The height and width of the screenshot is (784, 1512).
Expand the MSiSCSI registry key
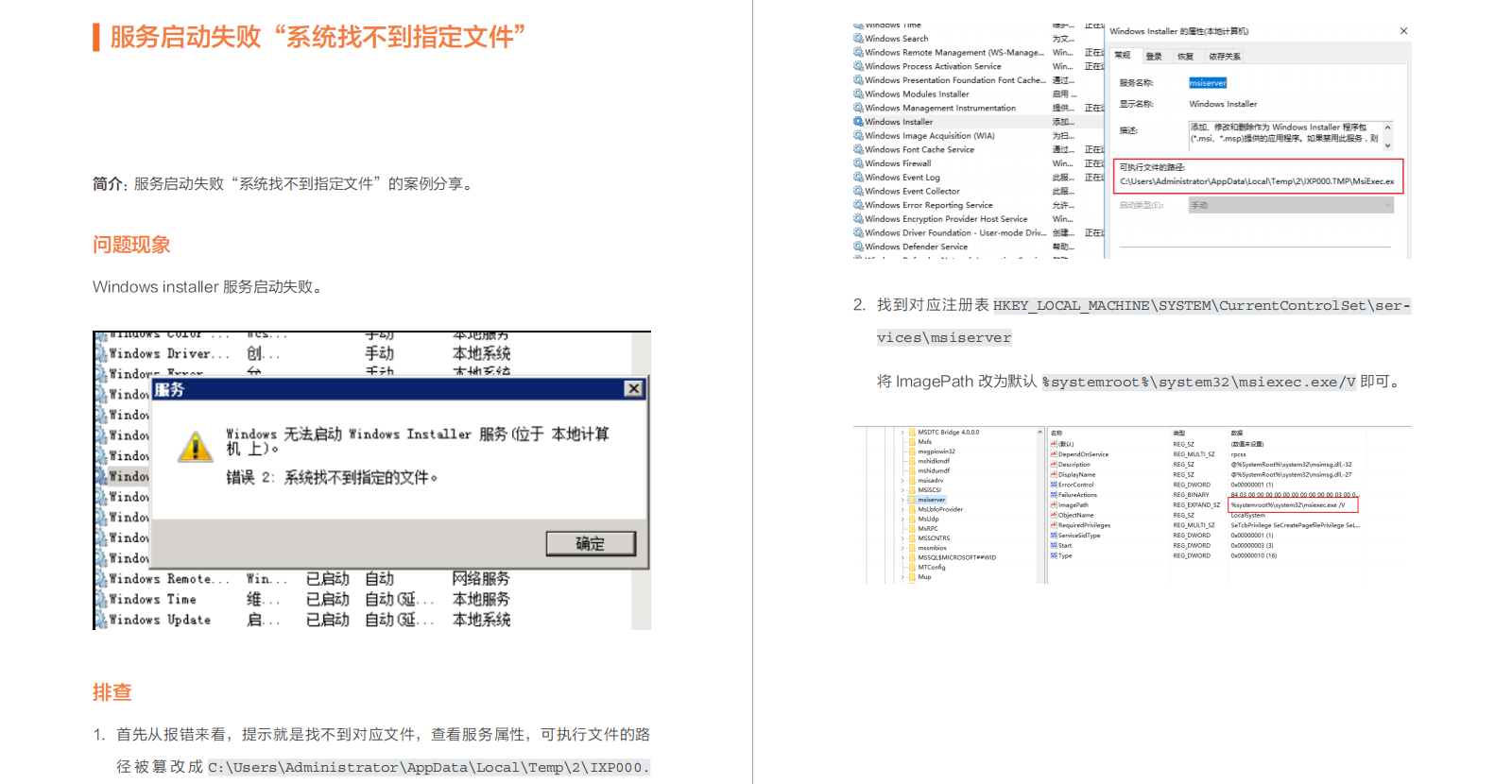[902, 489]
